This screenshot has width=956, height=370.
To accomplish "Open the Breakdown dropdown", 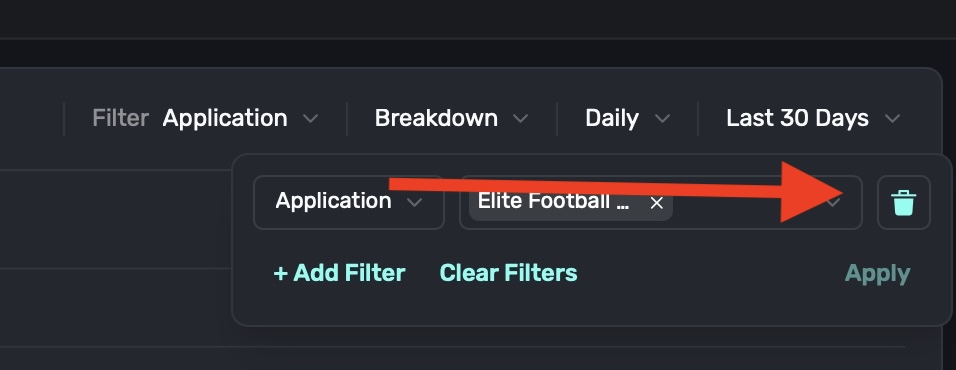I will pos(451,118).
